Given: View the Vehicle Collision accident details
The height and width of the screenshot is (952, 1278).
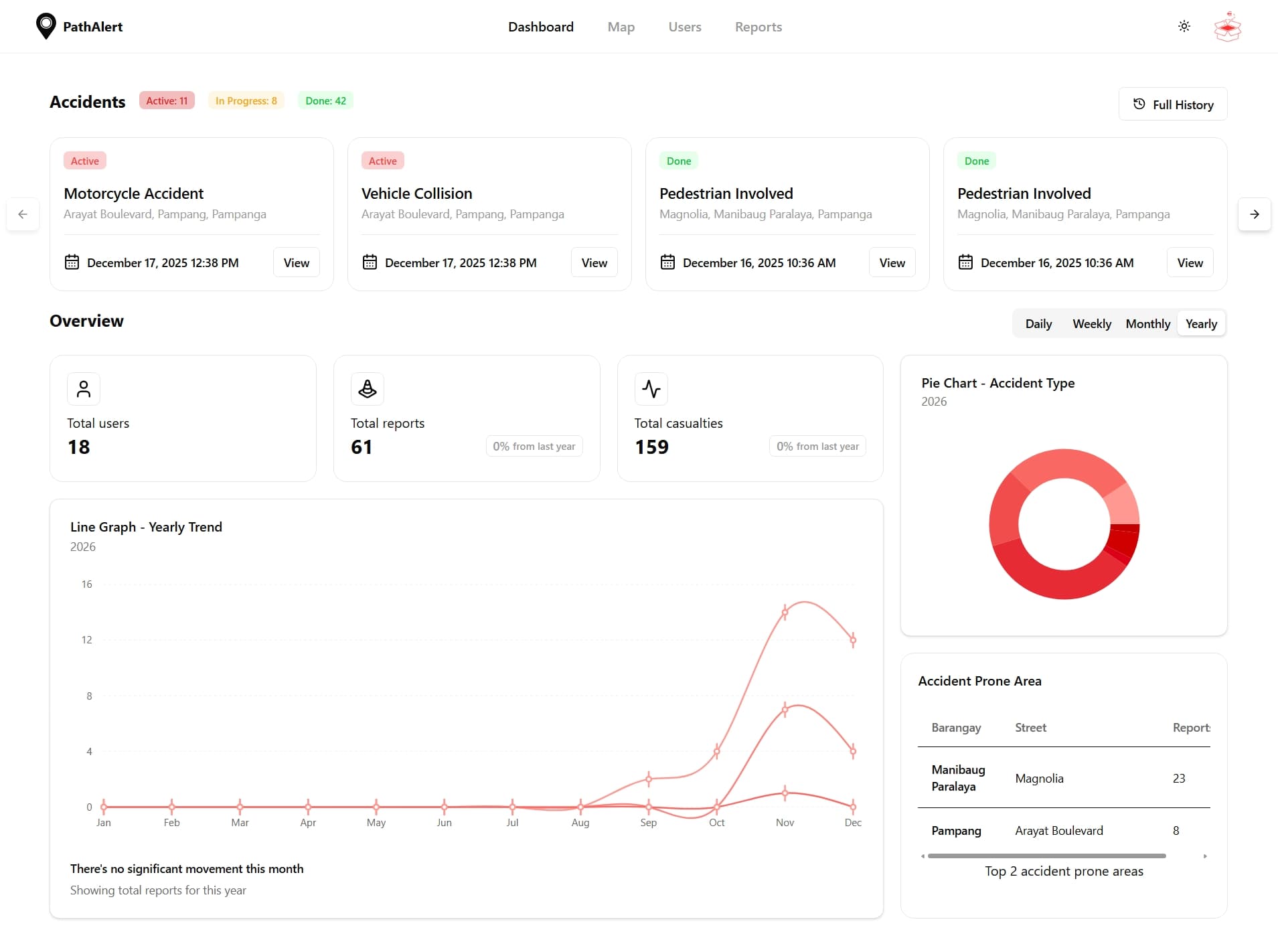Looking at the screenshot, I should 593,262.
